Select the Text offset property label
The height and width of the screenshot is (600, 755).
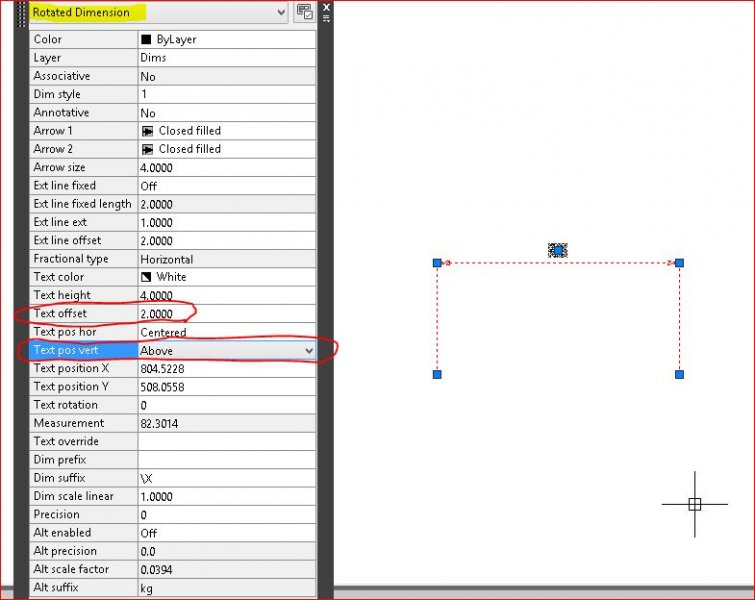(x=84, y=313)
